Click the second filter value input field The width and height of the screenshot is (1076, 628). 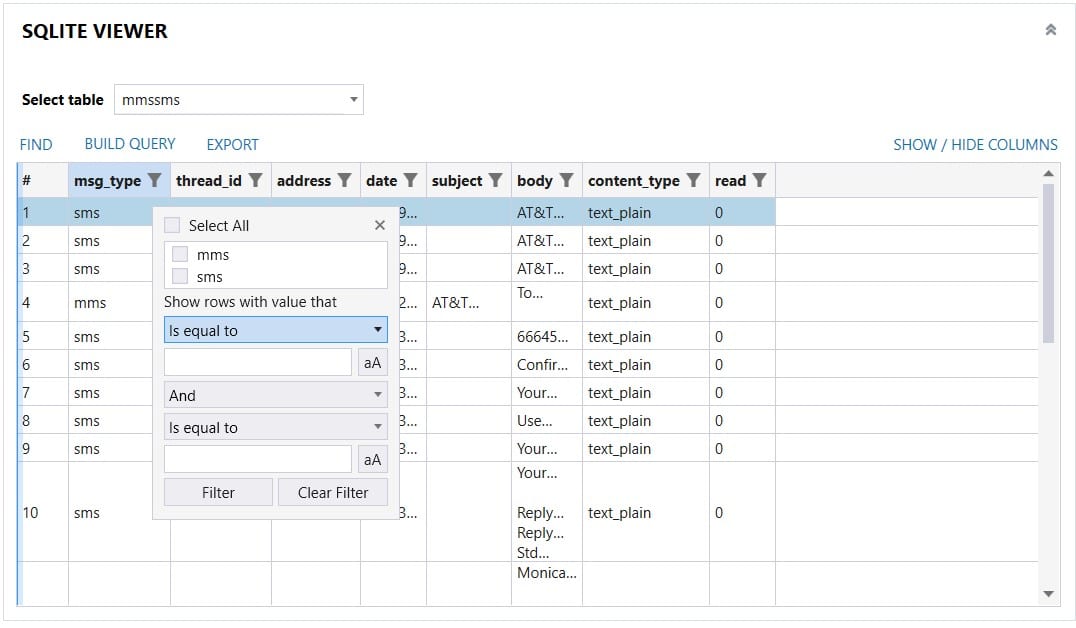(257, 458)
